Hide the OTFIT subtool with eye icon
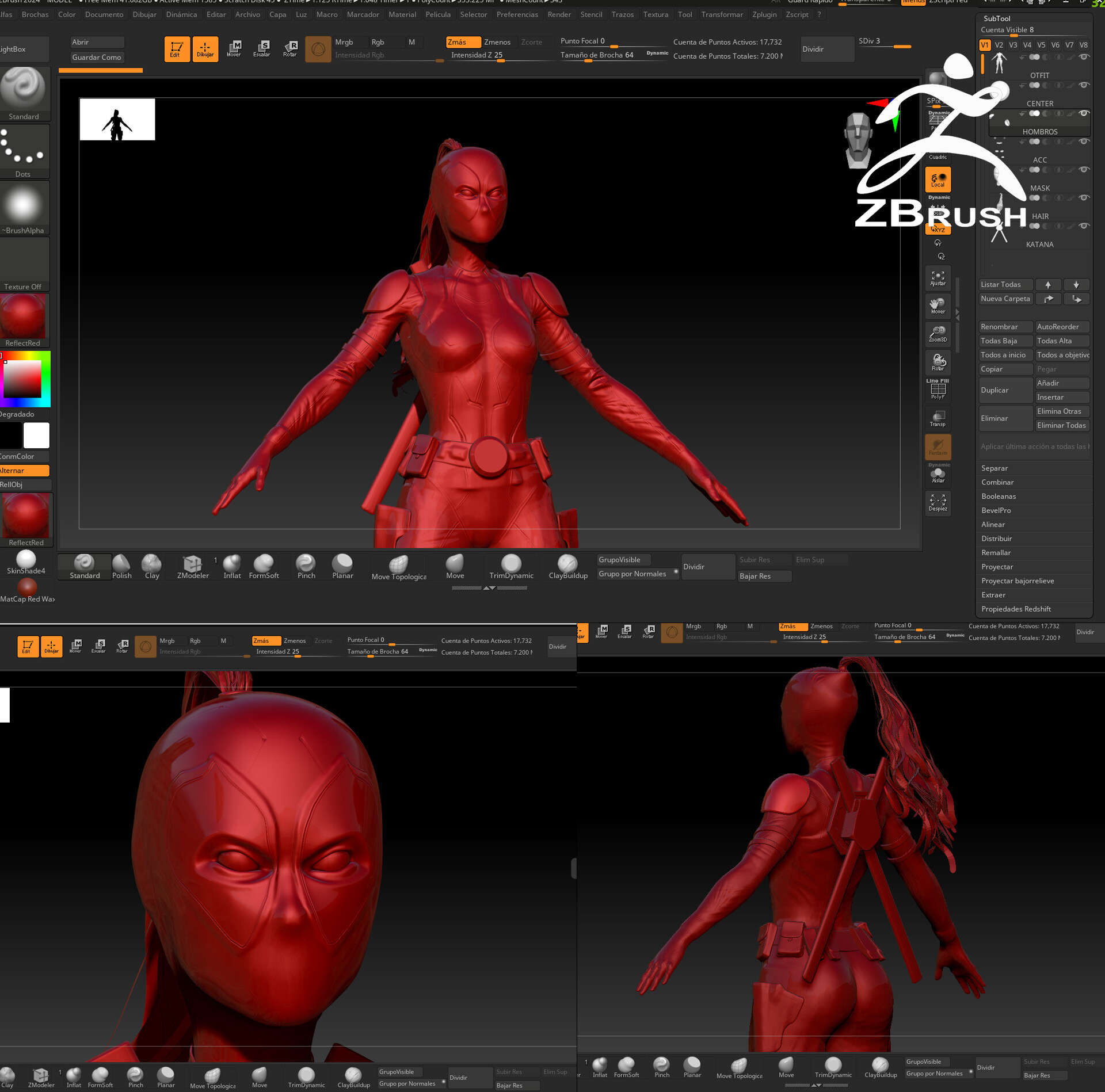The height and width of the screenshot is (1092, 1105). tap(1084, 57)
